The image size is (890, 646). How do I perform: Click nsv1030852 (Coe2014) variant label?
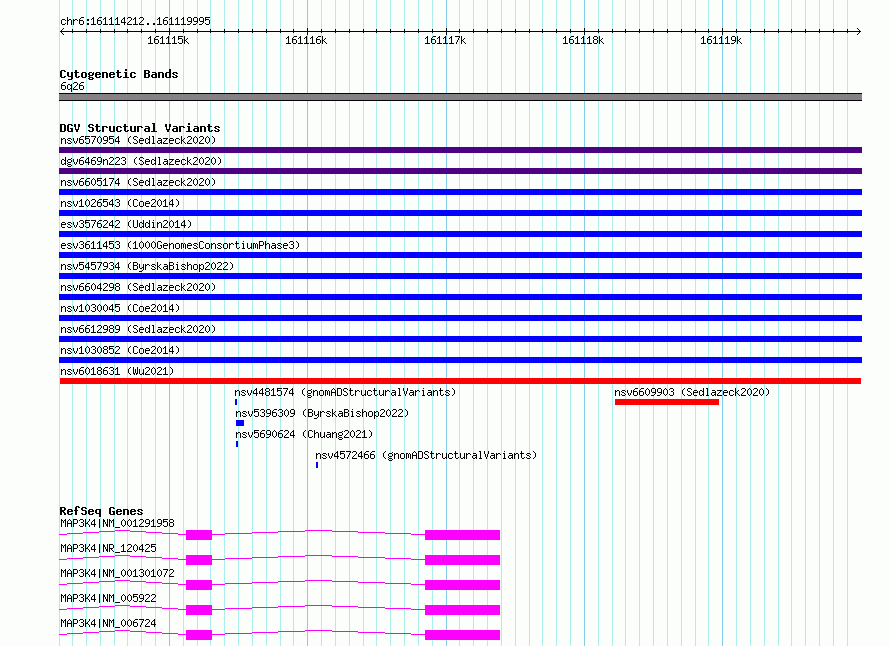click(x=120, y=350)
